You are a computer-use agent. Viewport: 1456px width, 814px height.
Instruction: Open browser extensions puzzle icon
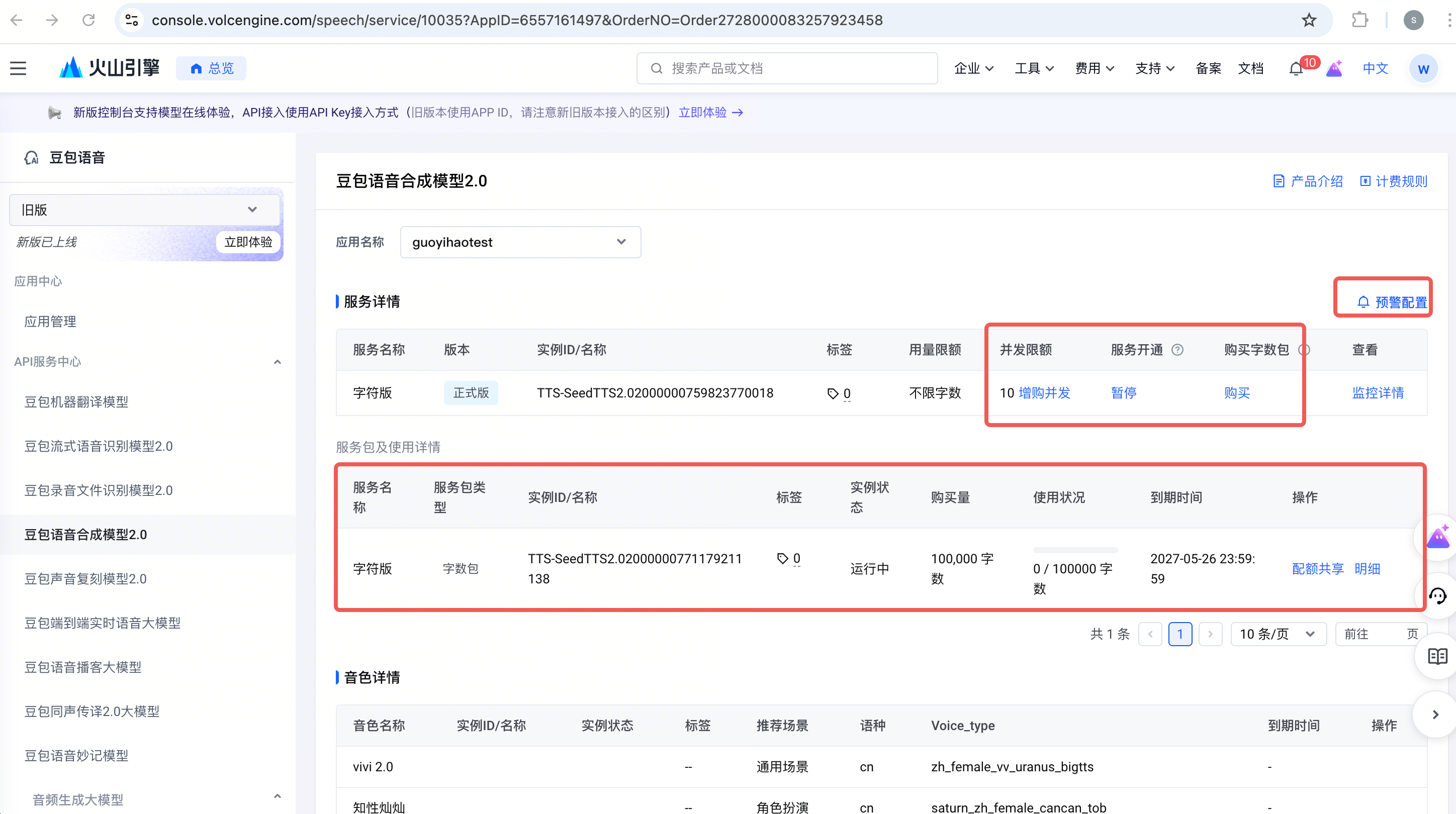pos(1360,20)
